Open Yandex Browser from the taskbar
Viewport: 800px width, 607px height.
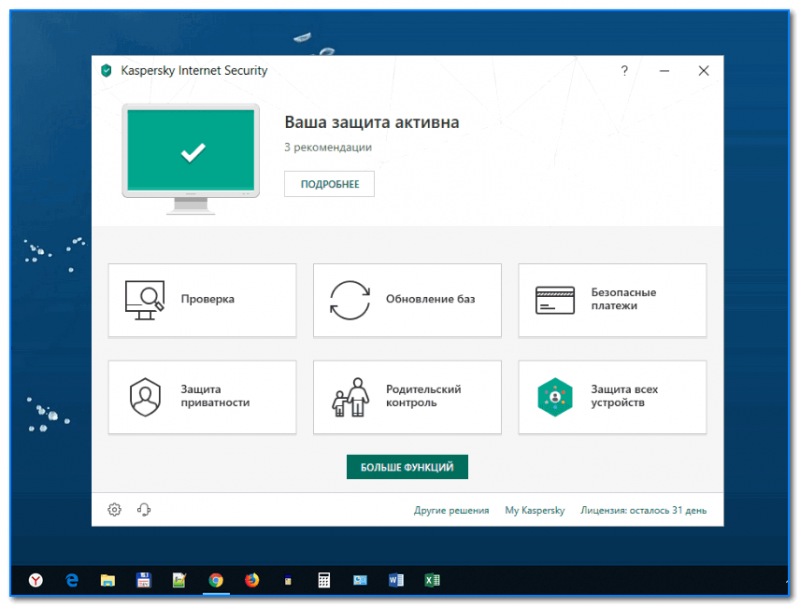point(36,580)
